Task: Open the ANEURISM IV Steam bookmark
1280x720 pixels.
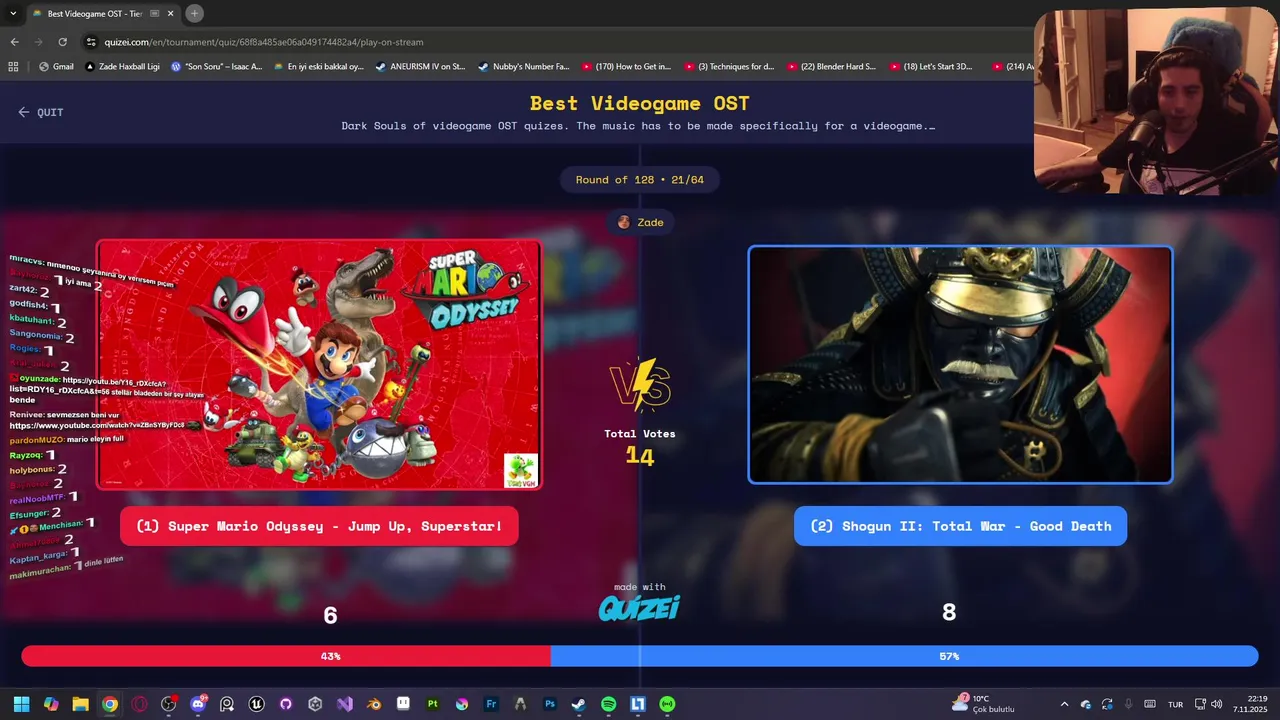Action: click(x=420, y=67)
